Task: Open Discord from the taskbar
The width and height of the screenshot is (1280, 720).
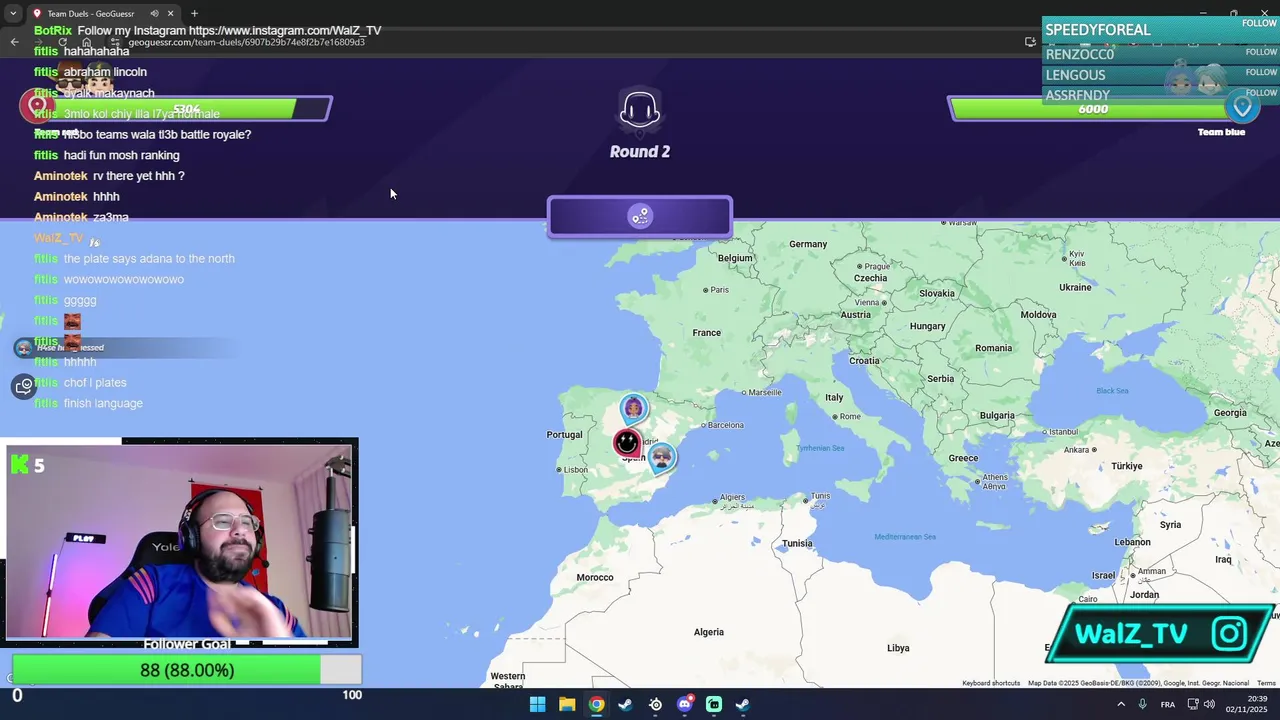Action: [684, 704]
